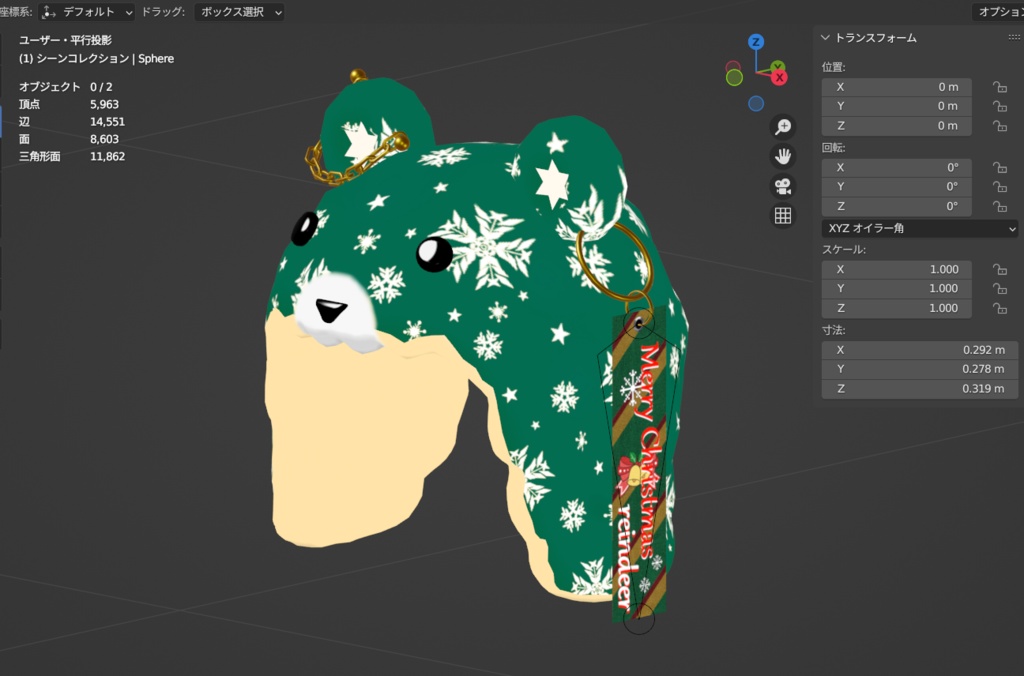Click the dimension Y field 0.278 m

(920, 369)
